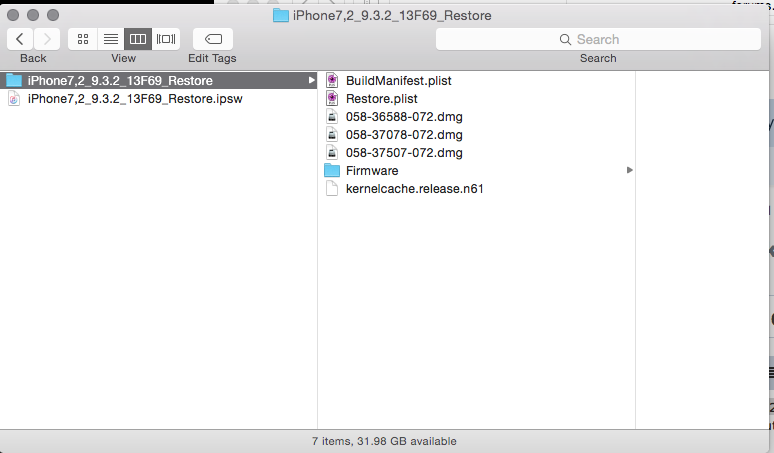Select the Firmware folder name
The height and width of the screenshot is (453, 774).
pyautogui.click(x=372, y=171)
